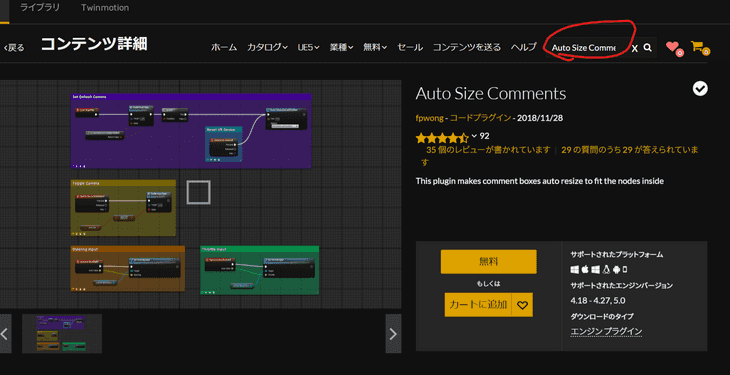Open the fpwong seller link

[x=429, y=118]
